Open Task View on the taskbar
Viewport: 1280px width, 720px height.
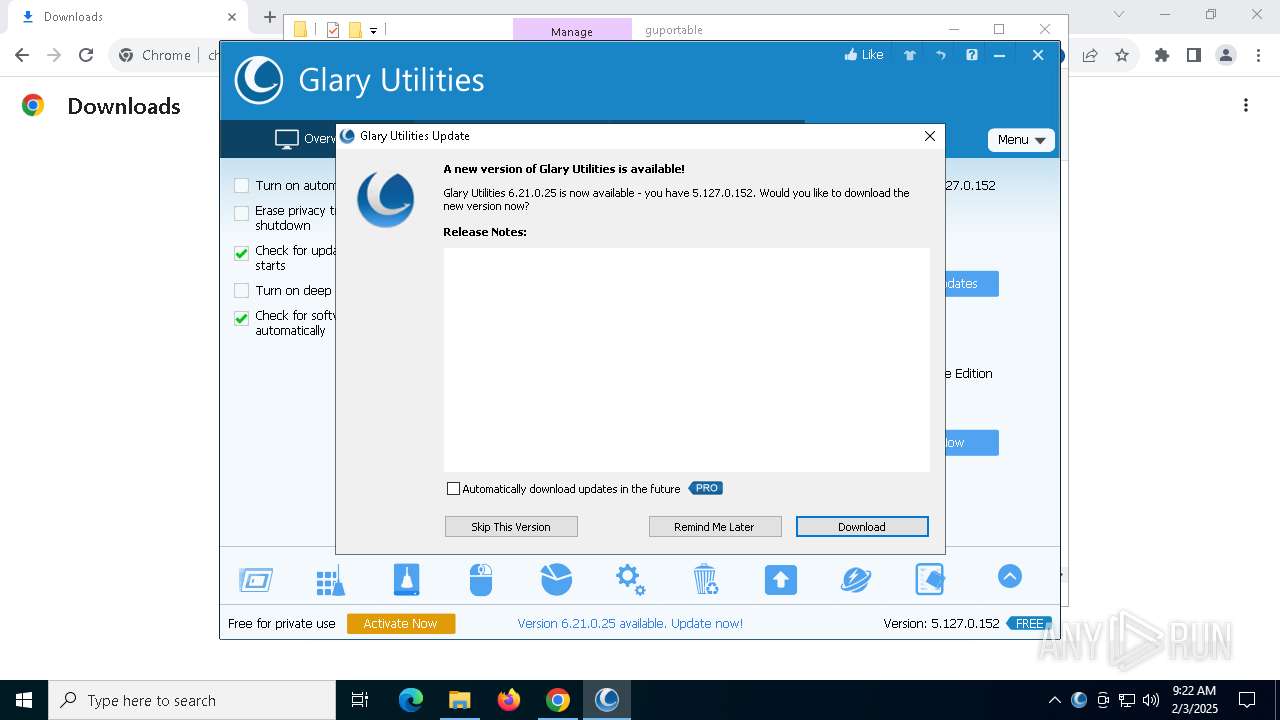(360, 700)
